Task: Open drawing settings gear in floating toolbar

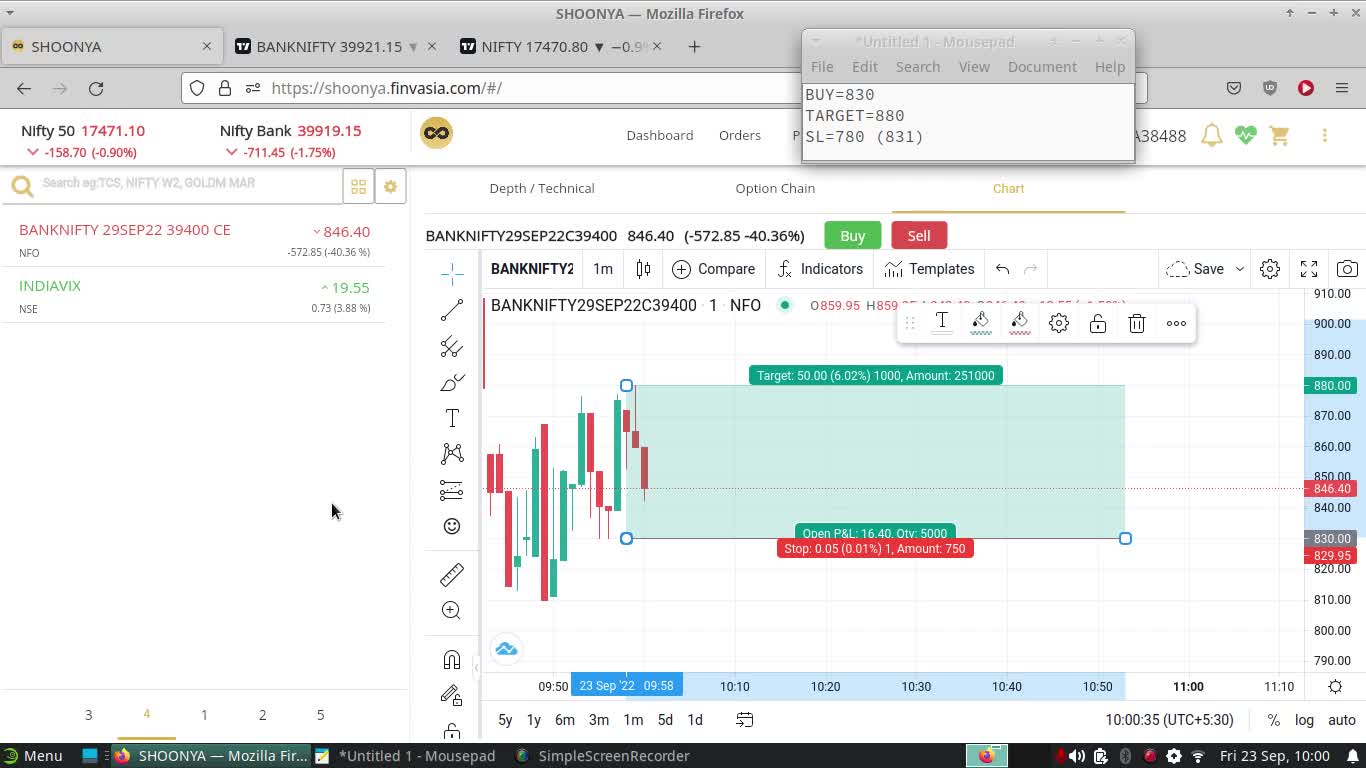Action: coord(1059,323)
